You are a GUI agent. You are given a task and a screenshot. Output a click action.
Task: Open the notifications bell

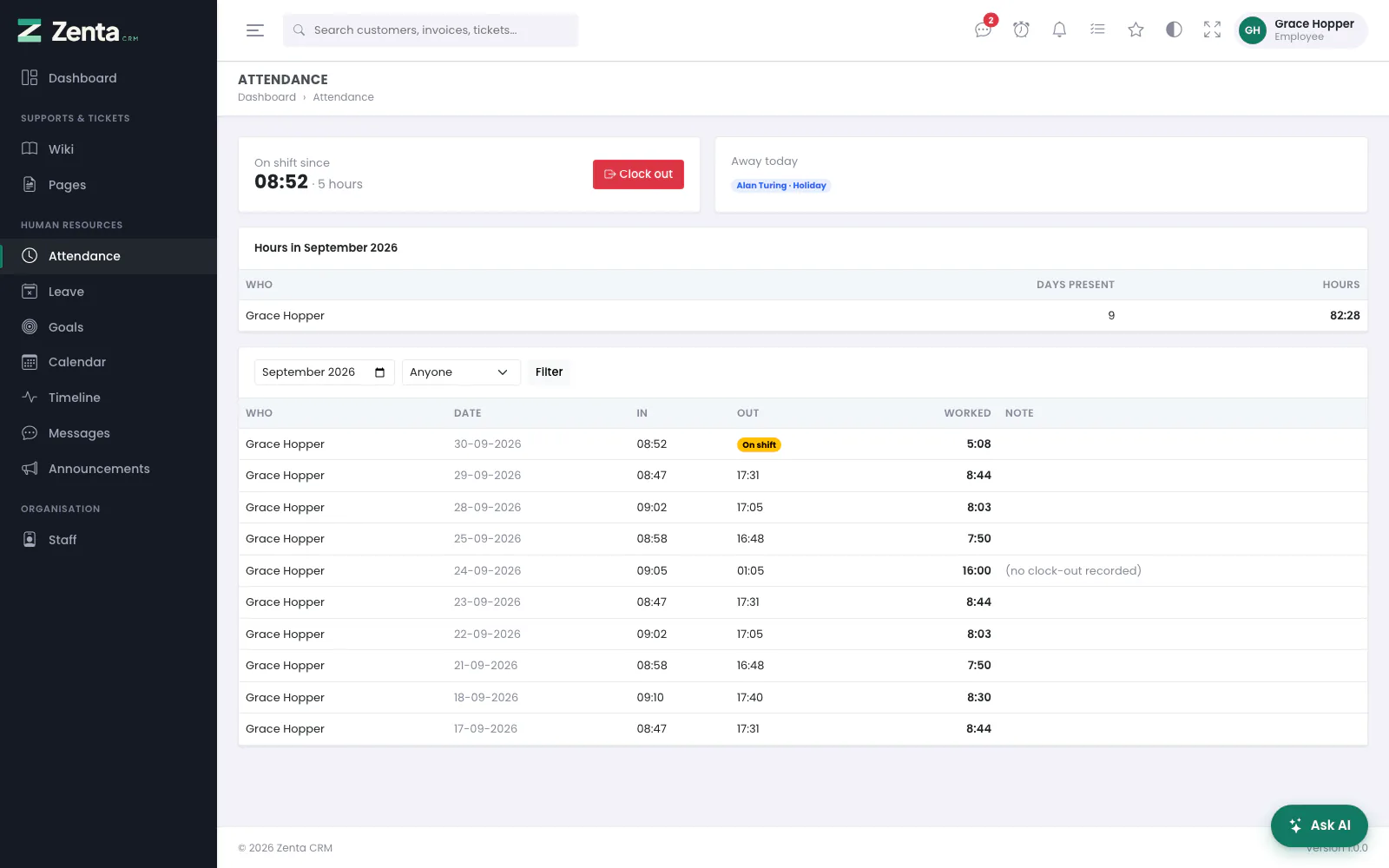[x=1059, y=30]
